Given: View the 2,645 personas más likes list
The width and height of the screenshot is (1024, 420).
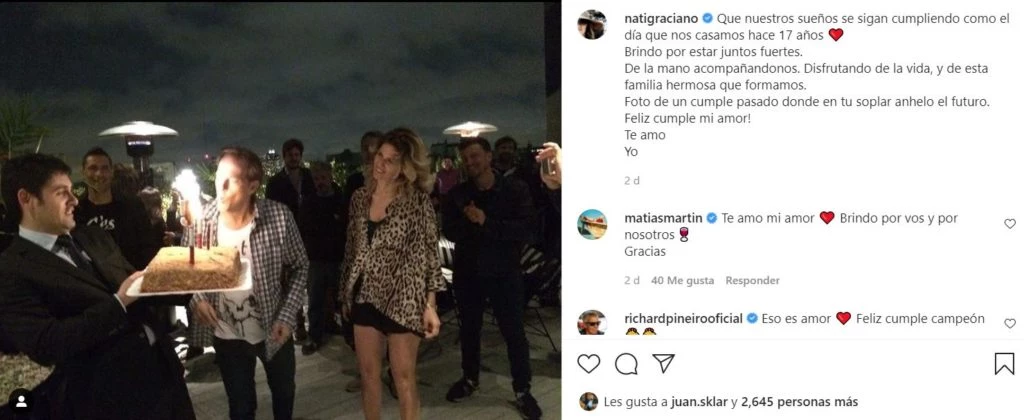Looking at the screenshot, I should pyautogui.click(x=797, y=402).
